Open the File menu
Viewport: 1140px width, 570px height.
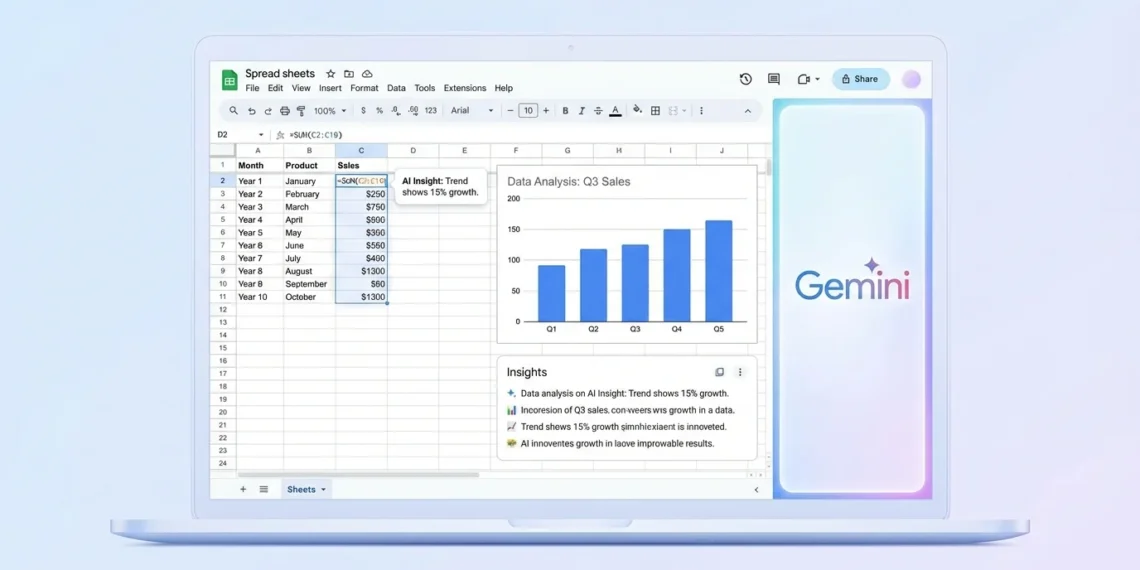(252, 88)
